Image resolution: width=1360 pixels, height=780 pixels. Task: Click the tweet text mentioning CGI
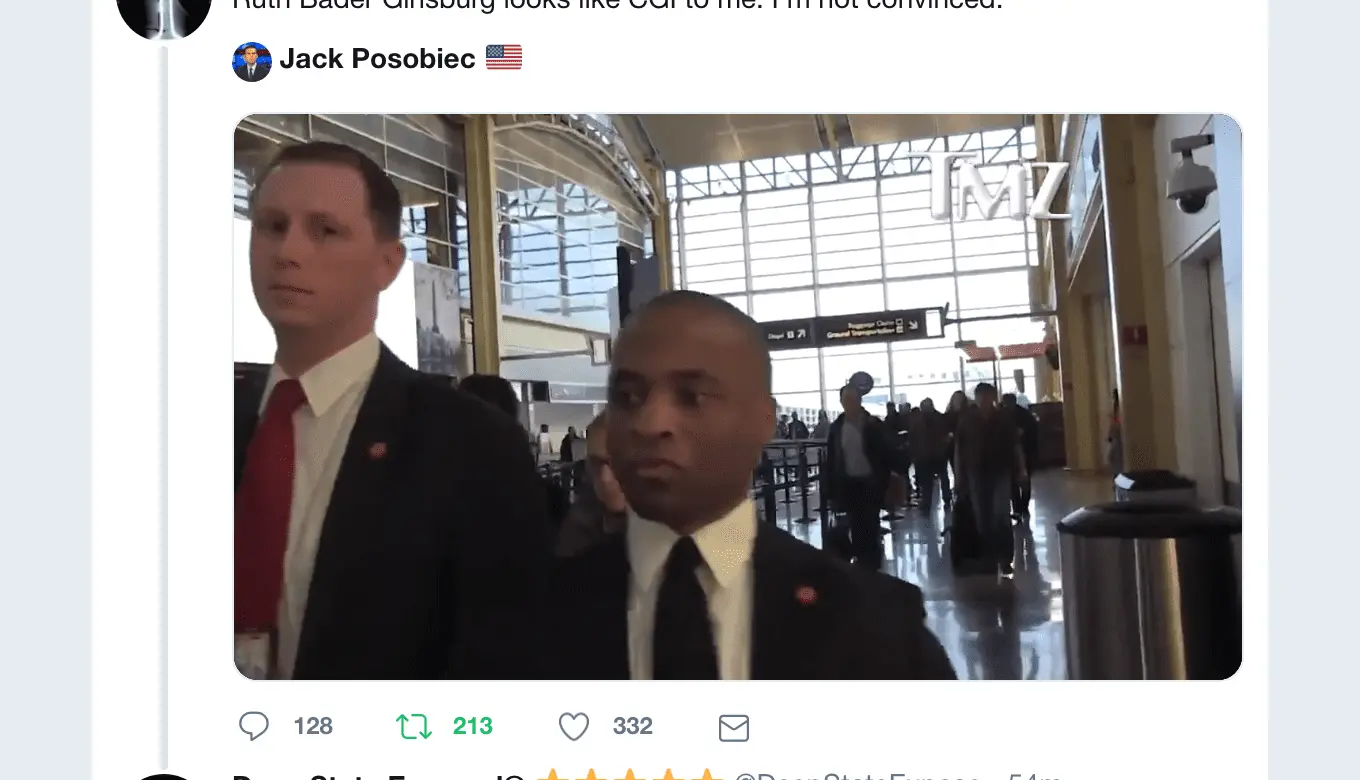coord(617,5)
